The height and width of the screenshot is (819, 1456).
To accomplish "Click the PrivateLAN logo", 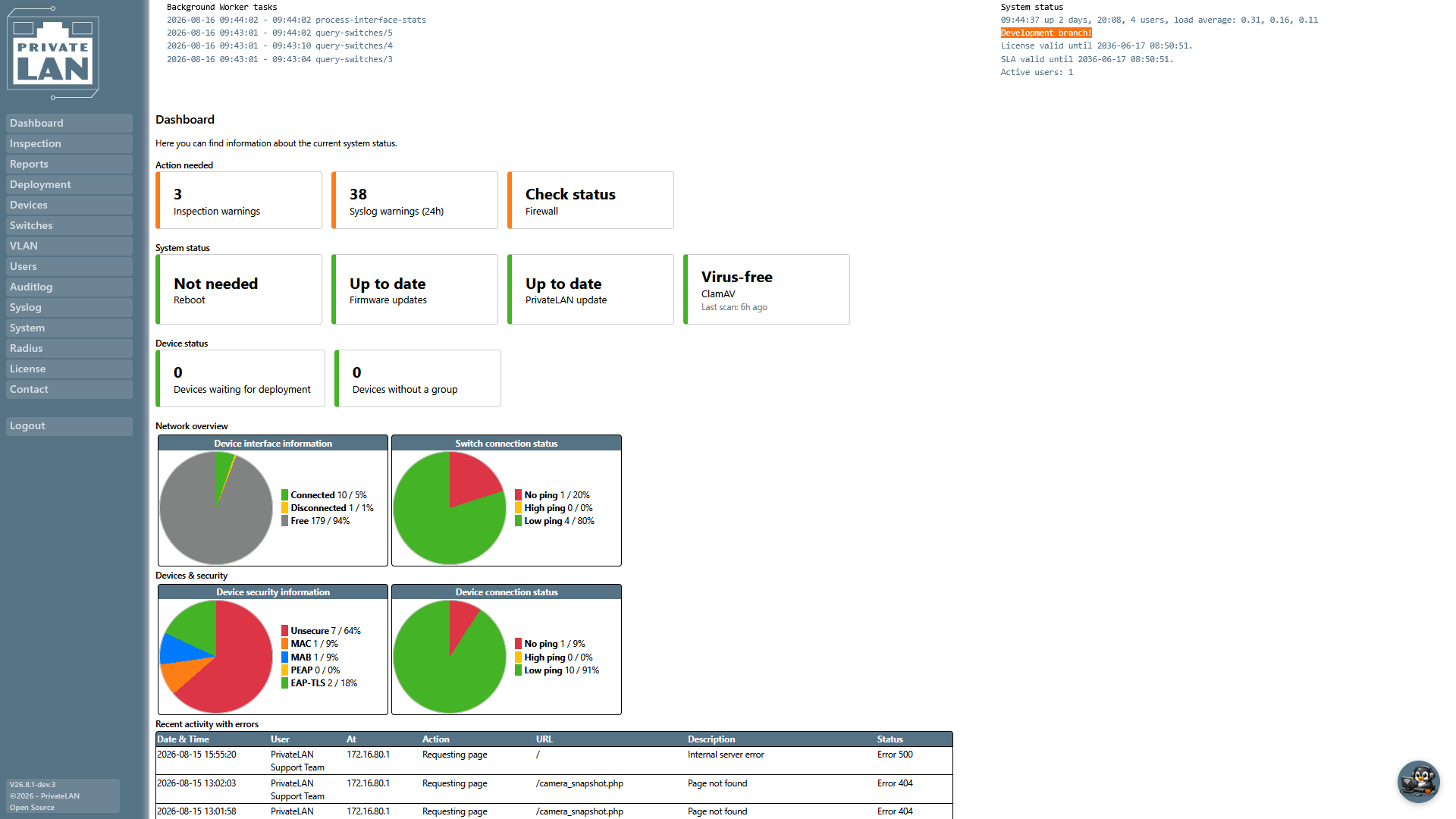I will (53, 53).
